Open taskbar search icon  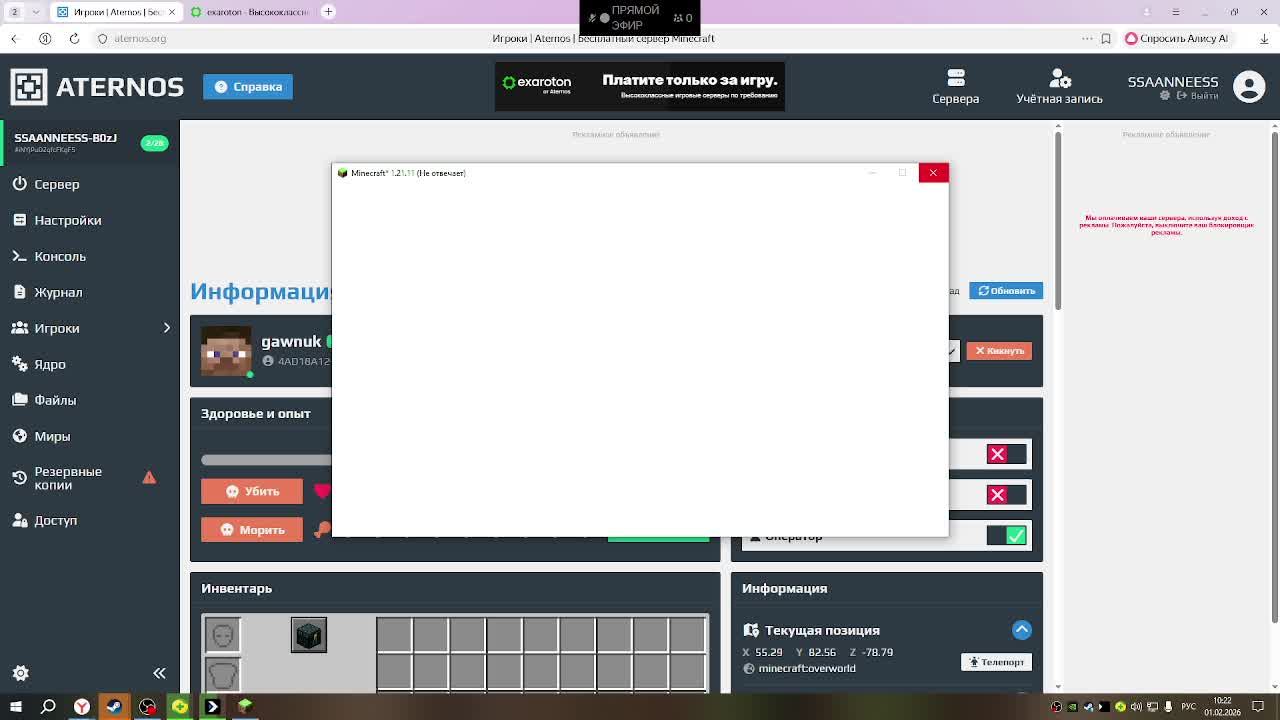(x=48, y=707)
